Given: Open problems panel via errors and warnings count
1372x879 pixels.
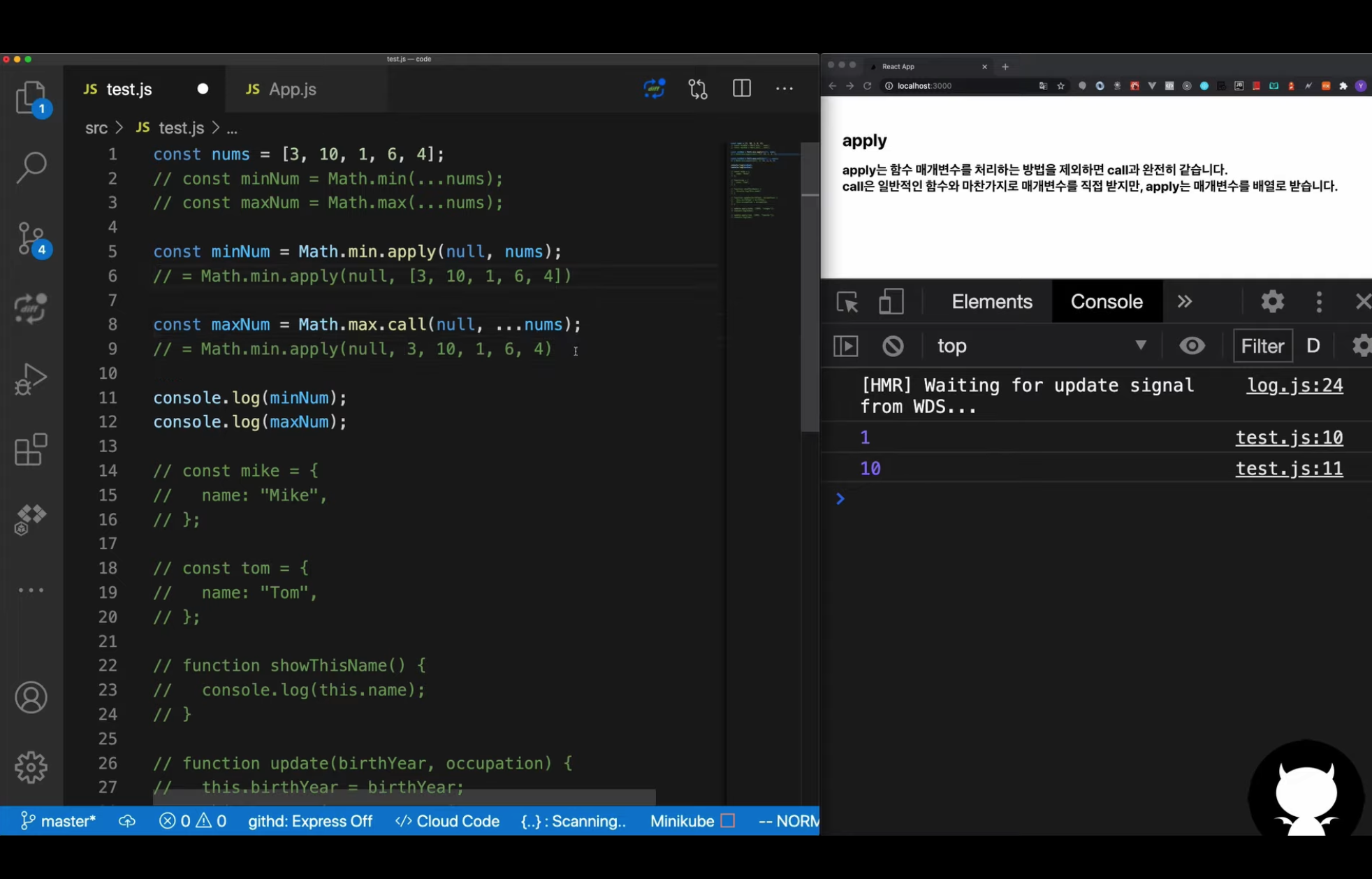Looking at the screenshot, I should click(193, 821).
